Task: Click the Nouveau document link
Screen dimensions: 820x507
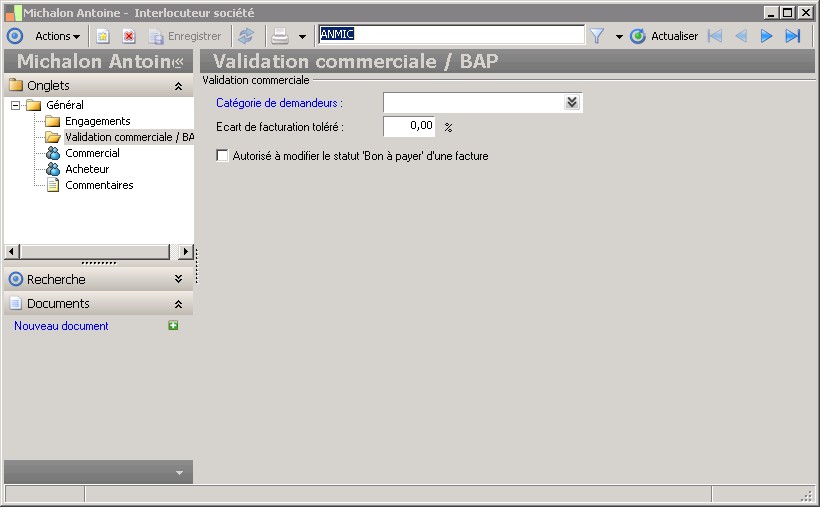Action: [x=61, y=326]
